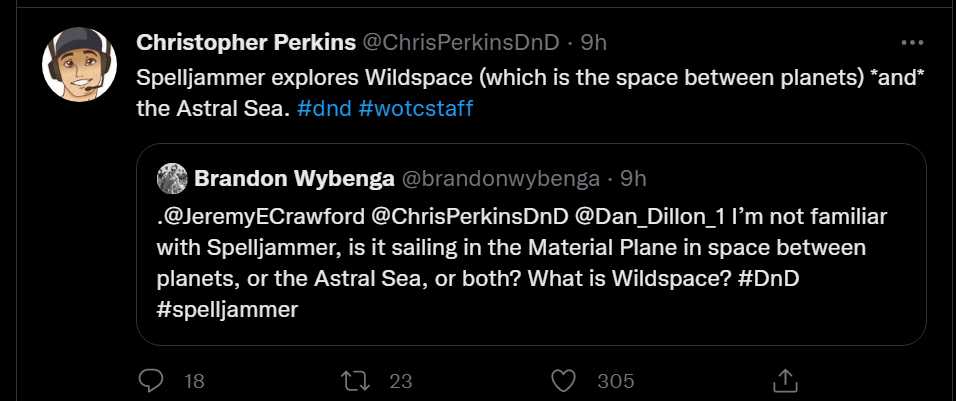The height and width of the screenshot is (401, 956).
Task: Open the share tweet icon
Action: [785, 380]
